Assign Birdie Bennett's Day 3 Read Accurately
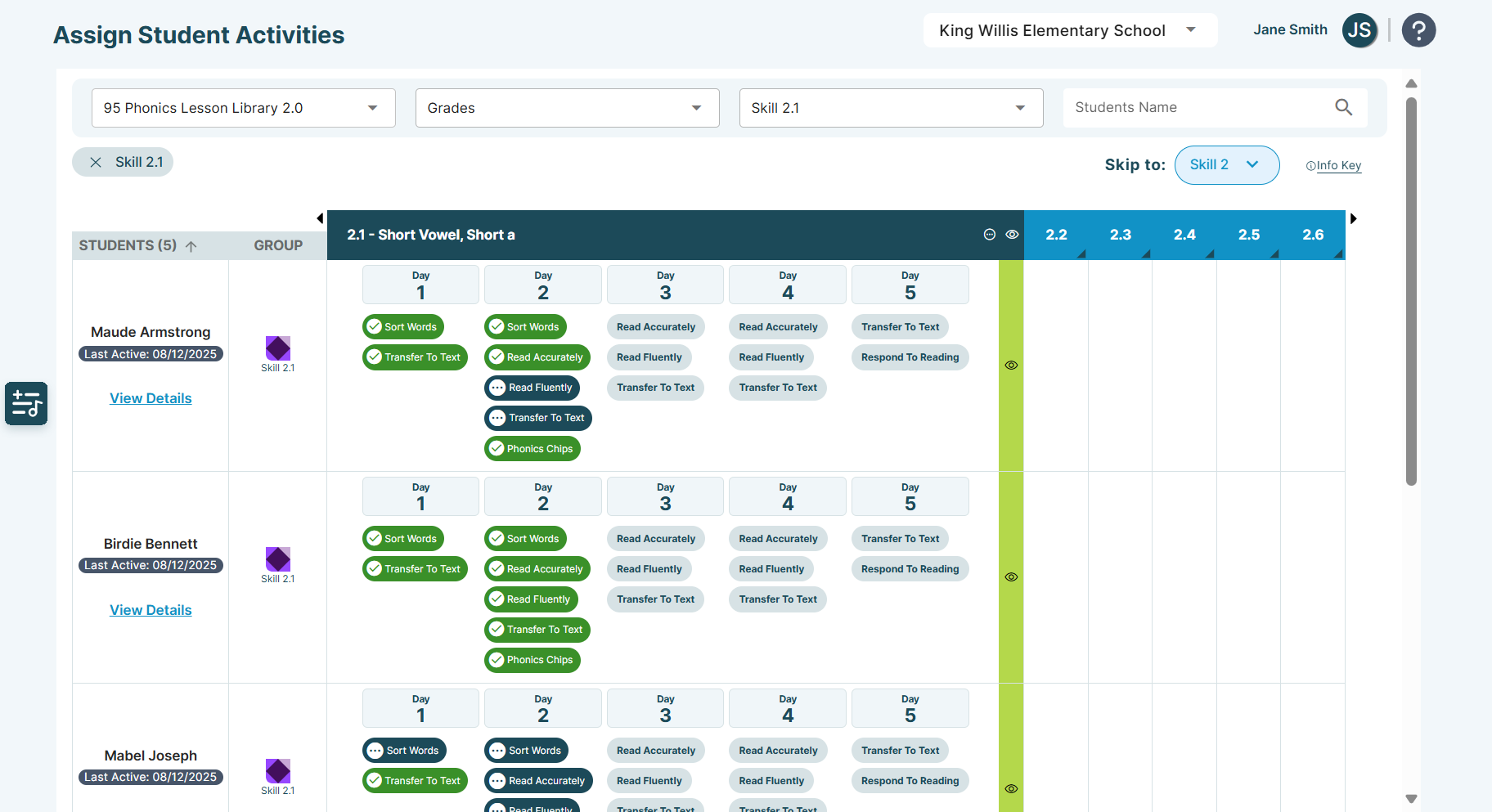1492x812 pixels. click(x=656, y=539)
